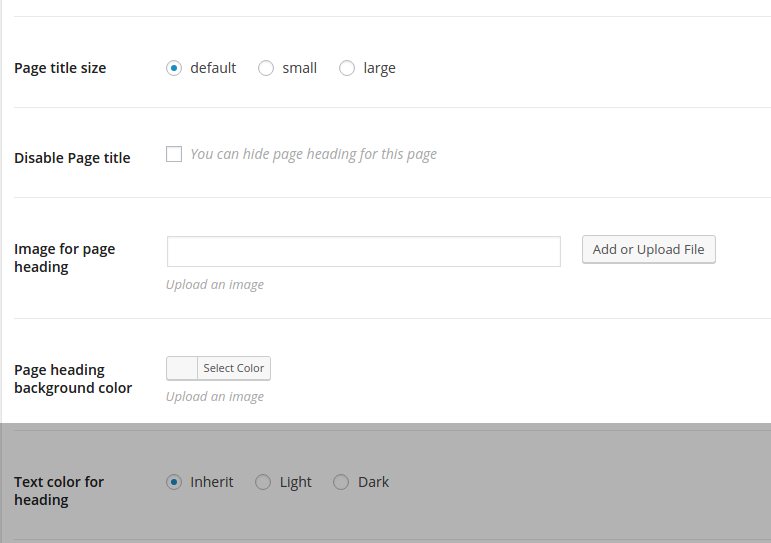Click the 'Disable Page title' field label

(x=72, y=158)
